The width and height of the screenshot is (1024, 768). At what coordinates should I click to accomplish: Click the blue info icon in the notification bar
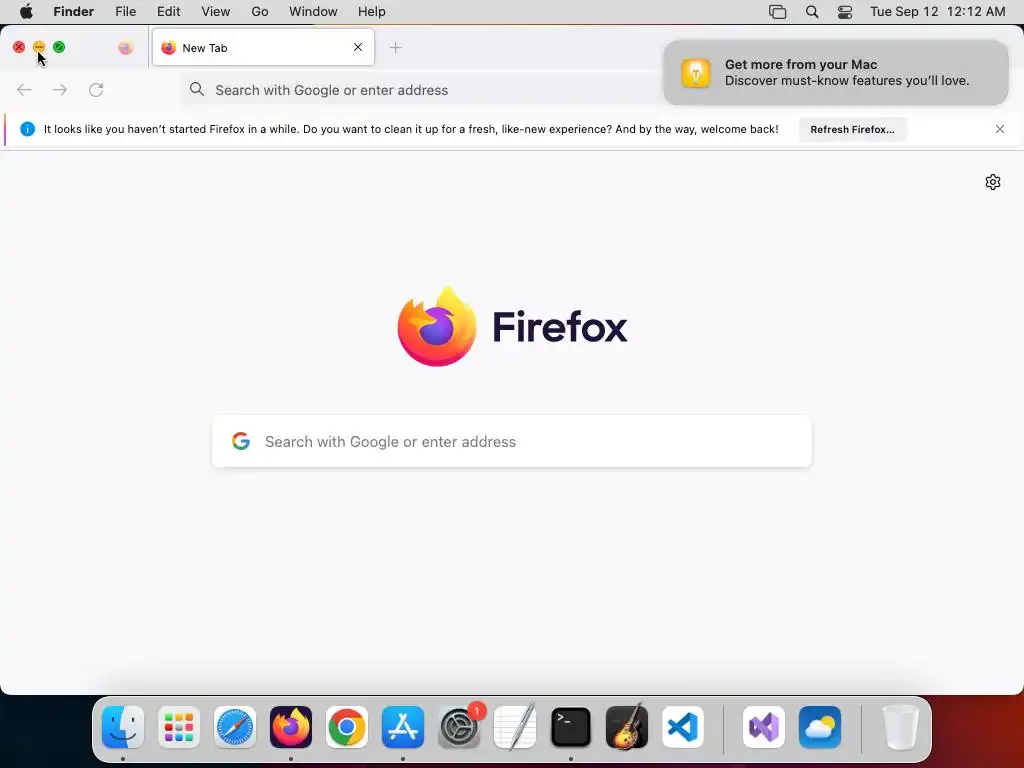click(x=27, y=129)
